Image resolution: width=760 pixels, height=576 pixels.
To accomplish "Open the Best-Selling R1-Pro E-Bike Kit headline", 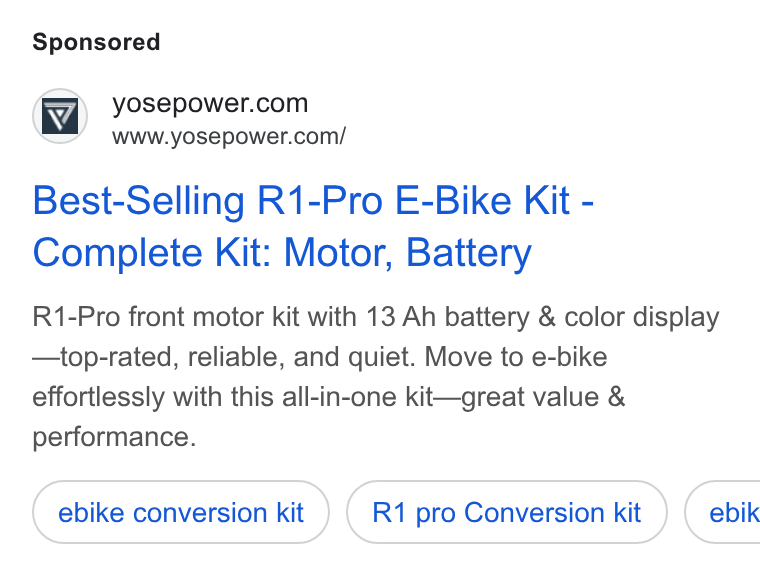I will click(313, 226).
